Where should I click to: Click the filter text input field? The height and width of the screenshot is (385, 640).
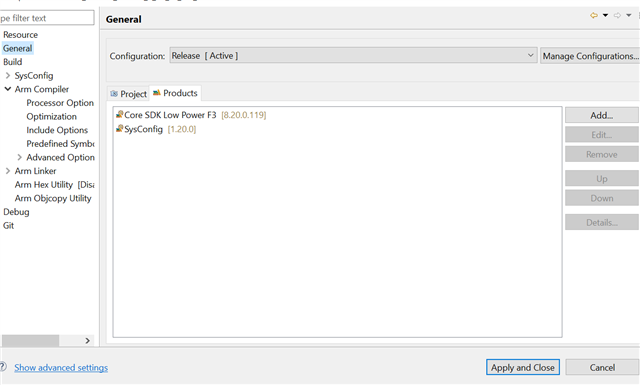[47, 18]
